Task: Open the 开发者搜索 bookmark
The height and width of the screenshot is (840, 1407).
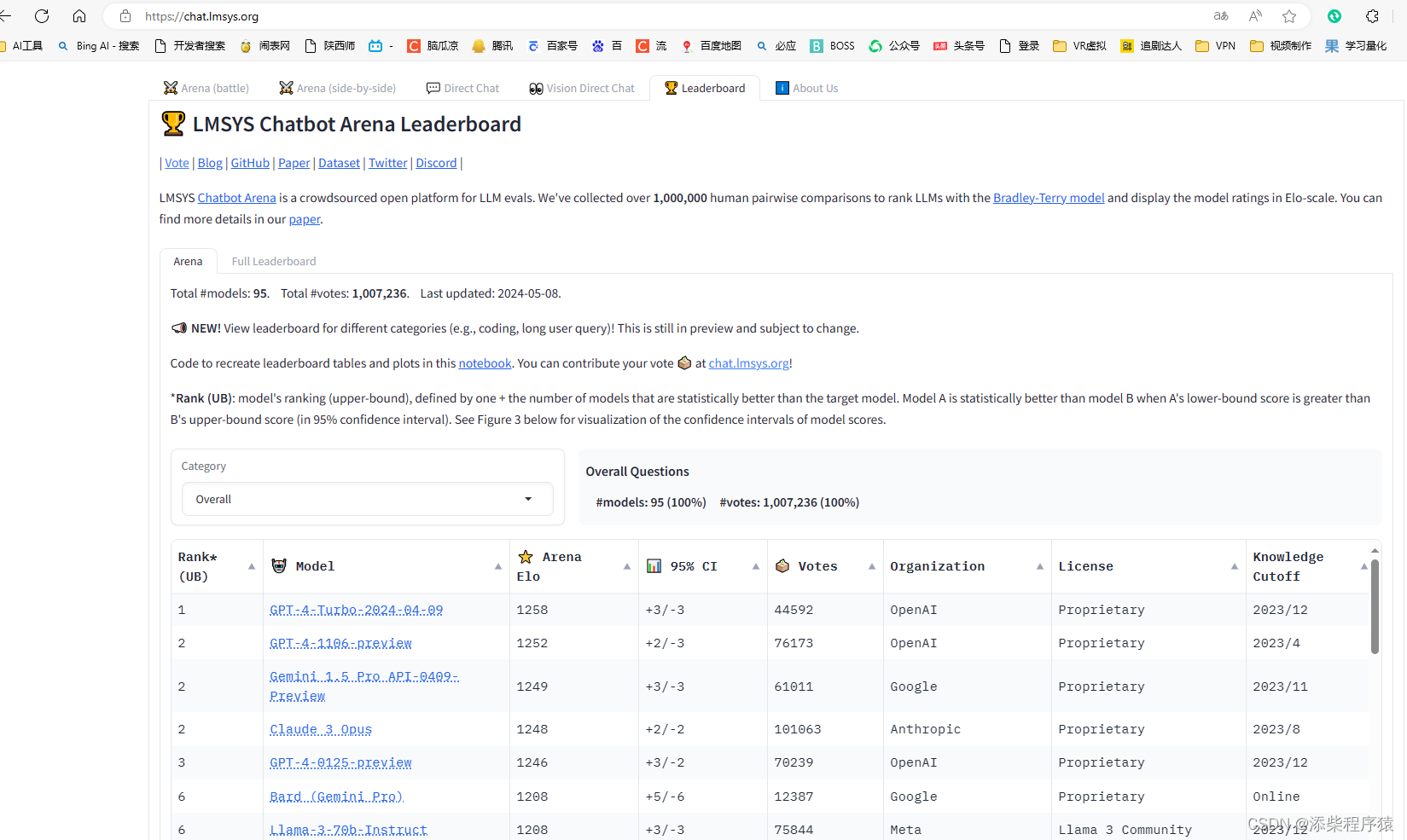Action: [x=189, y=46]
